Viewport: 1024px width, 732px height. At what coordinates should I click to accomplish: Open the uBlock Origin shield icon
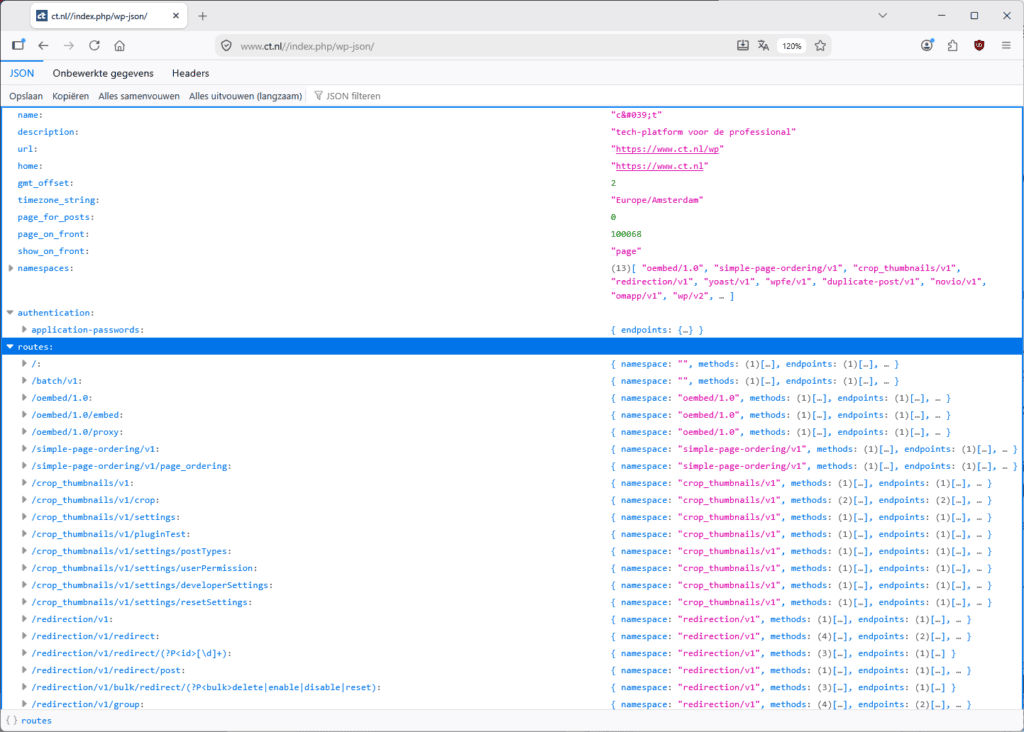tap(979, 46)
